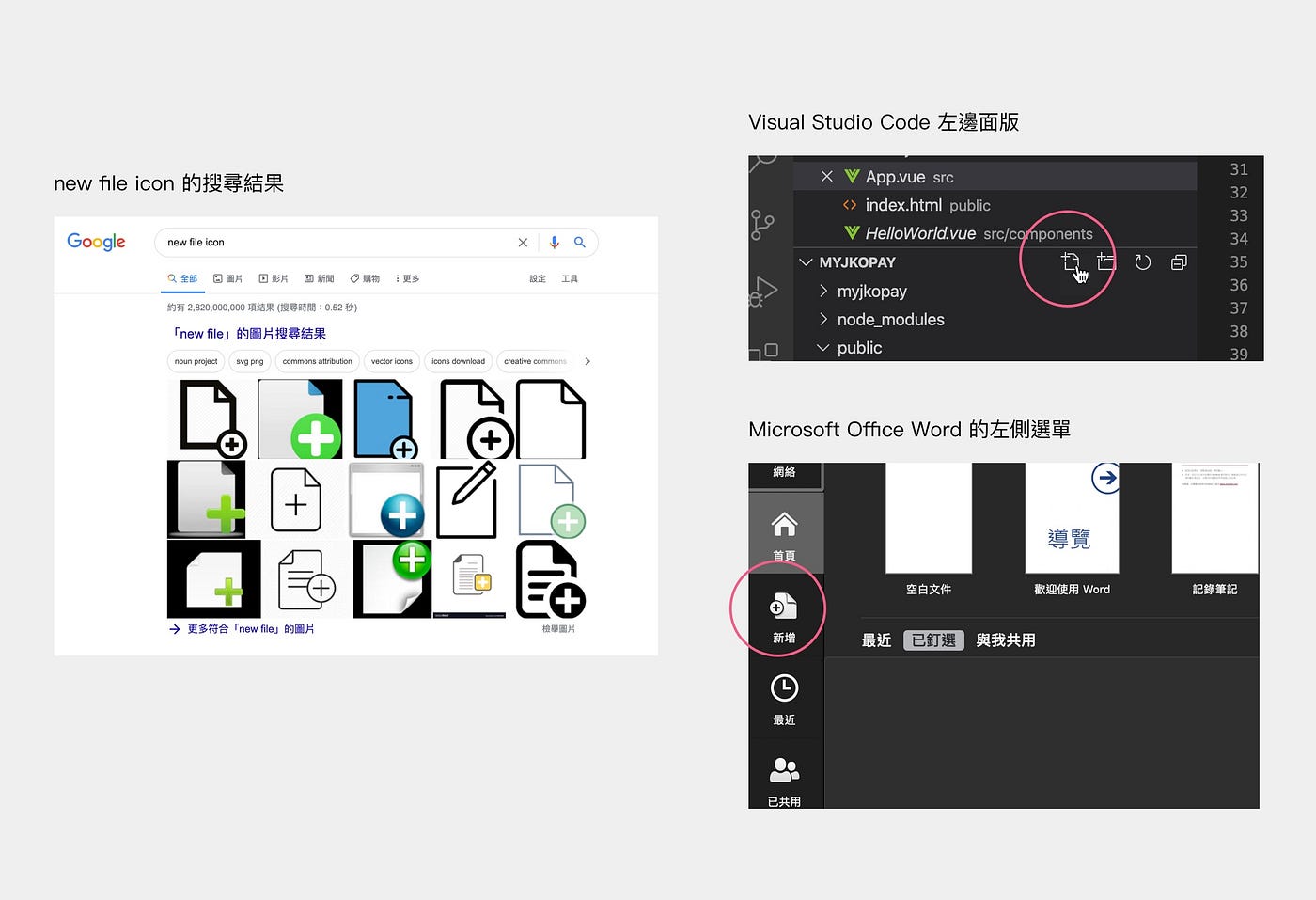Viewport: 1316px width, 900px height.
Task: Click the Home icon in Word sidebar
Action: pyautogui.click(x=784, y=524)
